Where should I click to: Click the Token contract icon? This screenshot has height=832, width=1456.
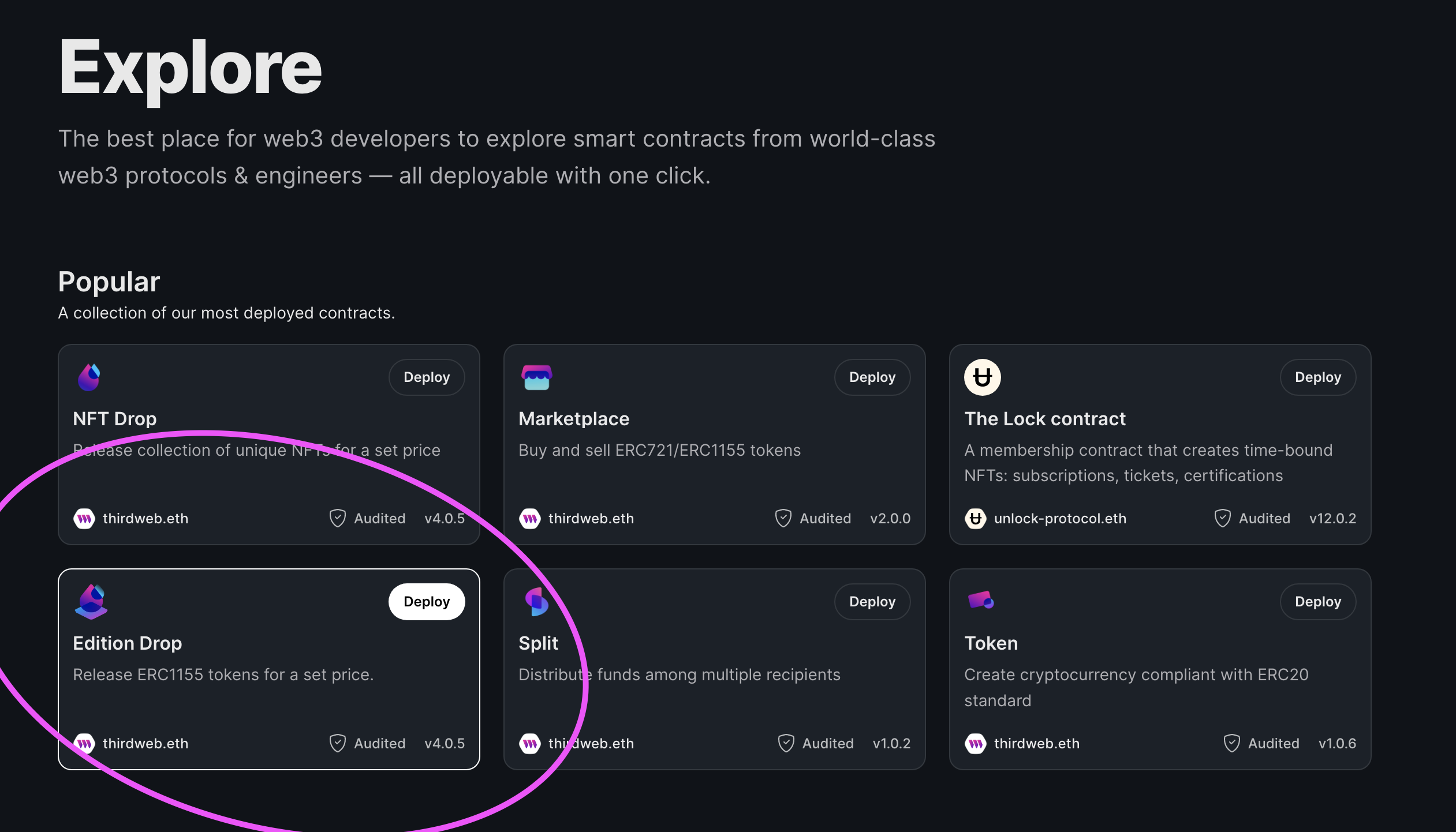pyautogui.click(x=981, y=600)
